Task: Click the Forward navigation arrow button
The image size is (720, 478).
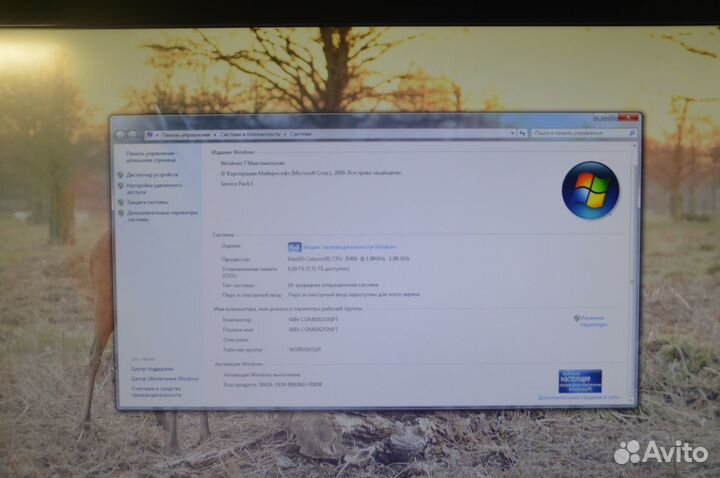Action: (x=131, y=134)
